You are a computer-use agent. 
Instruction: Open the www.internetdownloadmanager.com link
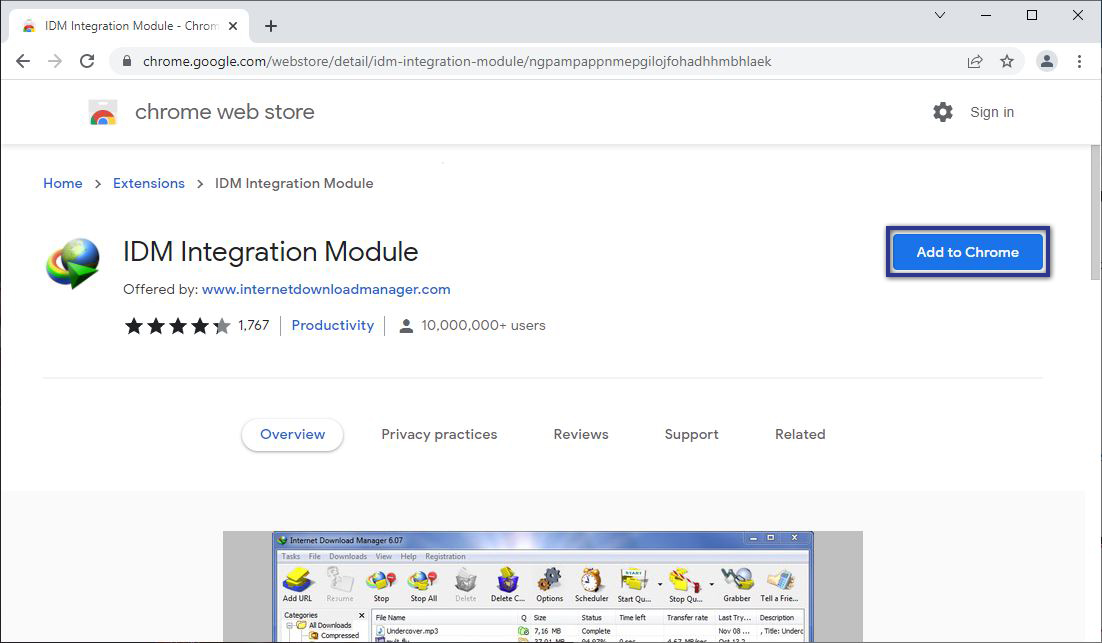pyautogui.click(x=325, y=289)
